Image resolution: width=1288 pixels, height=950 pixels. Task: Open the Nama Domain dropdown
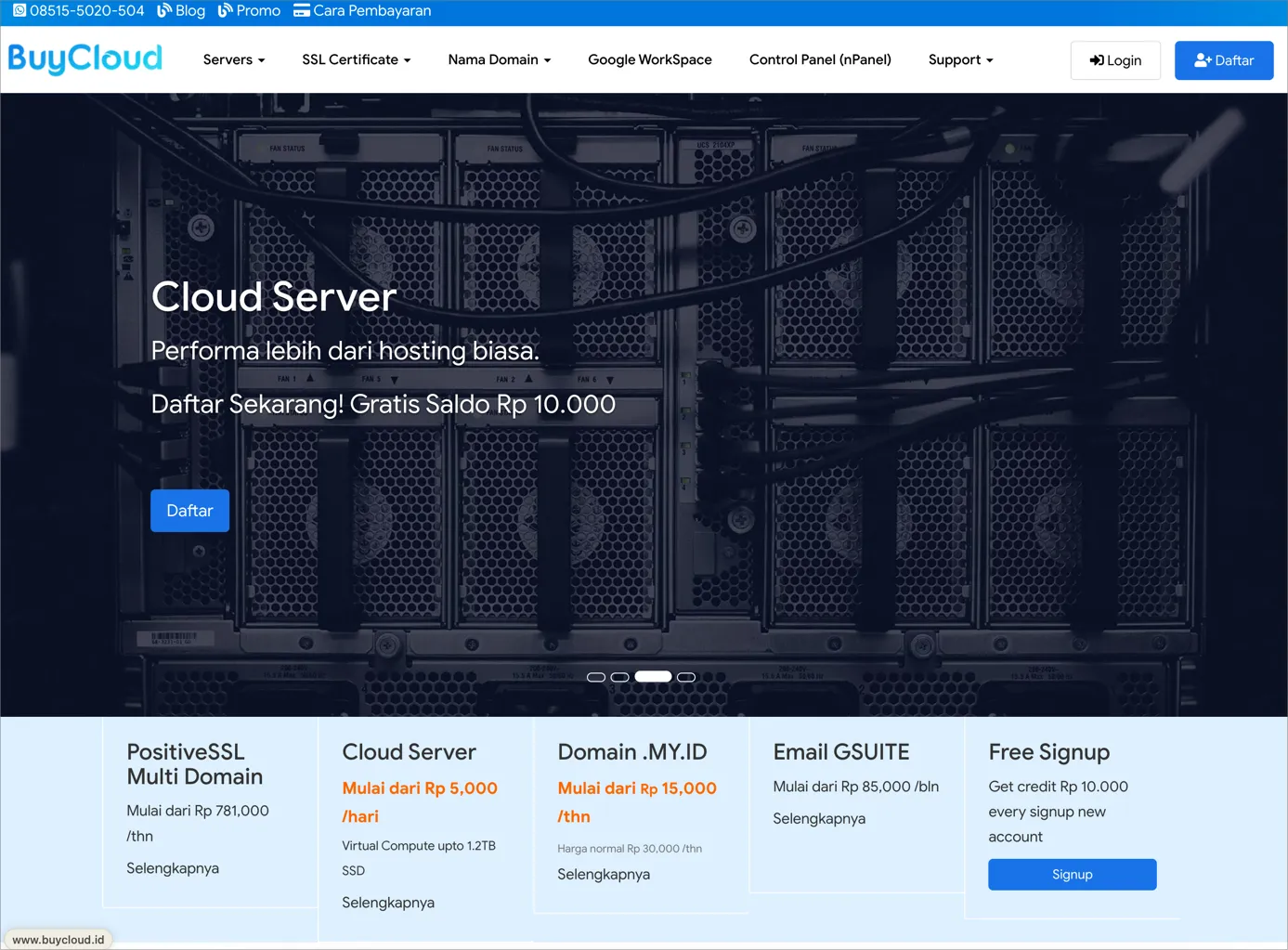coord(500,59)
